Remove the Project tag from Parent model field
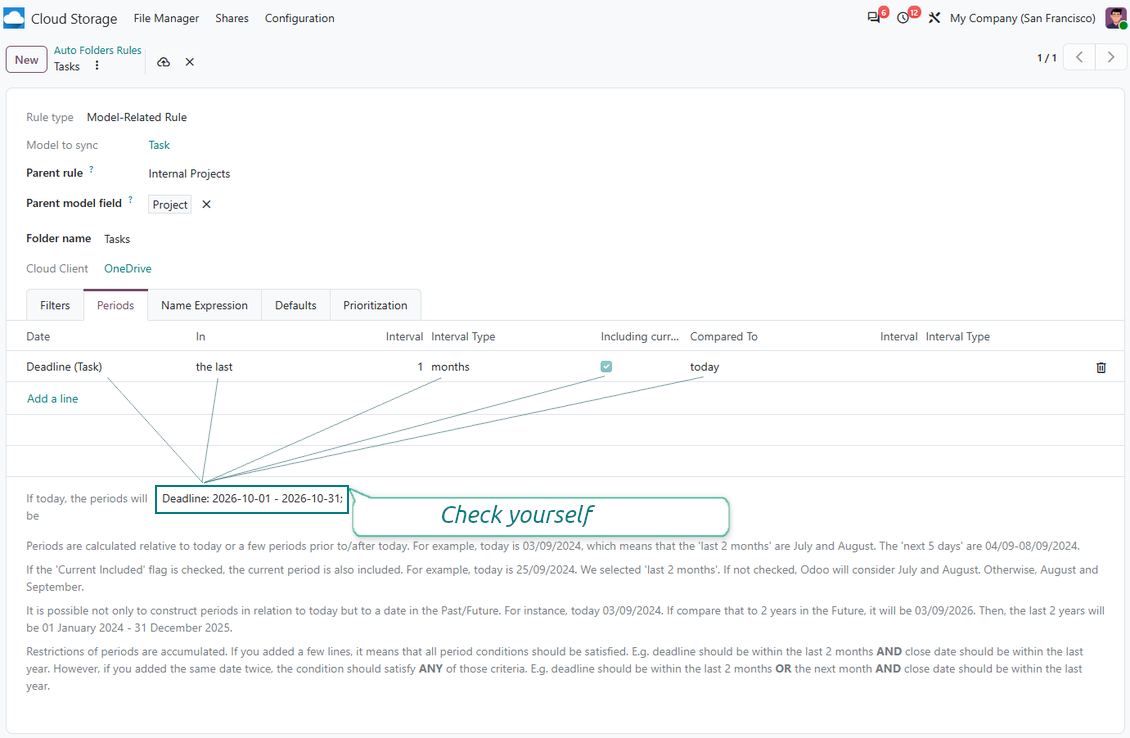 [207, 205]
